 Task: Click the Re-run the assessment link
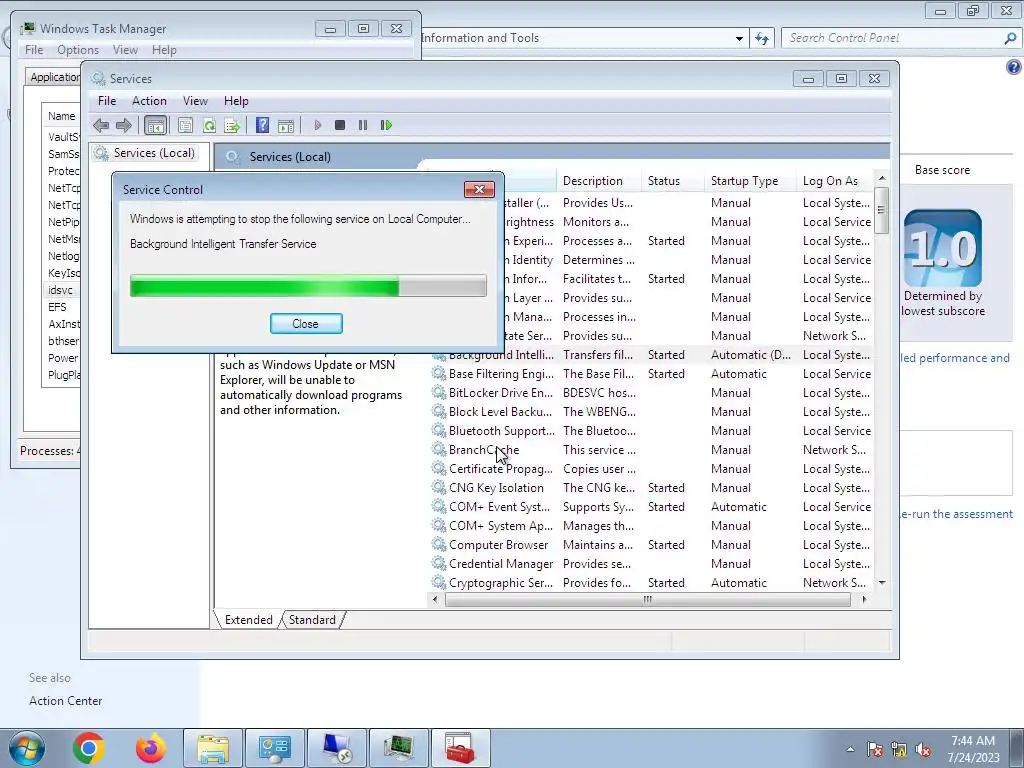click(956, 514)
